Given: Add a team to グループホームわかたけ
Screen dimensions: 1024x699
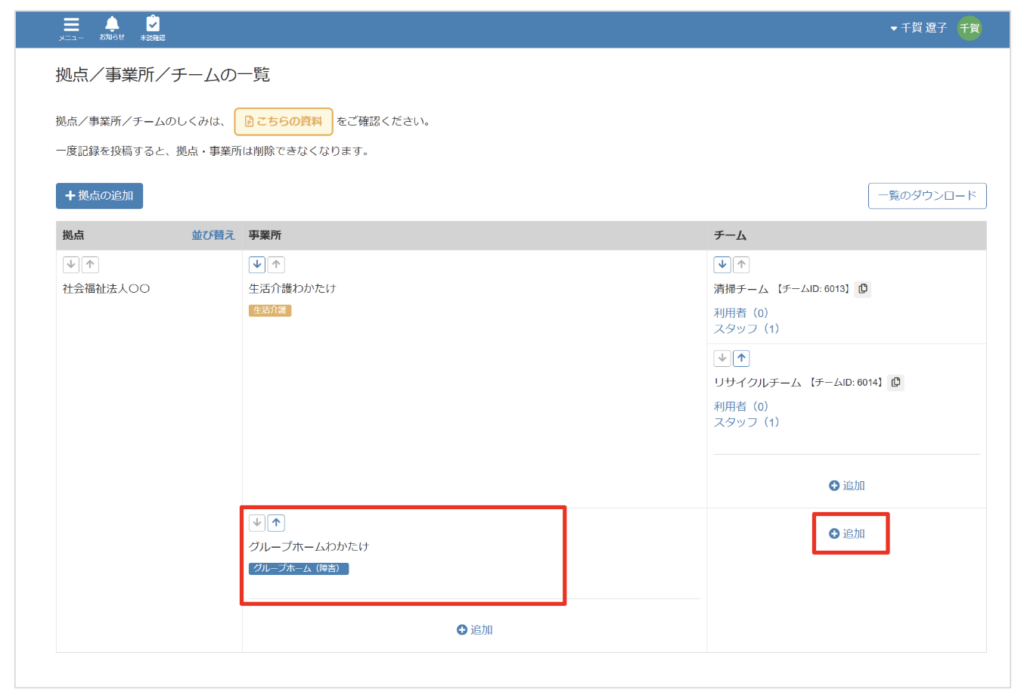Looking at the screenshot, I should (847, 534).
